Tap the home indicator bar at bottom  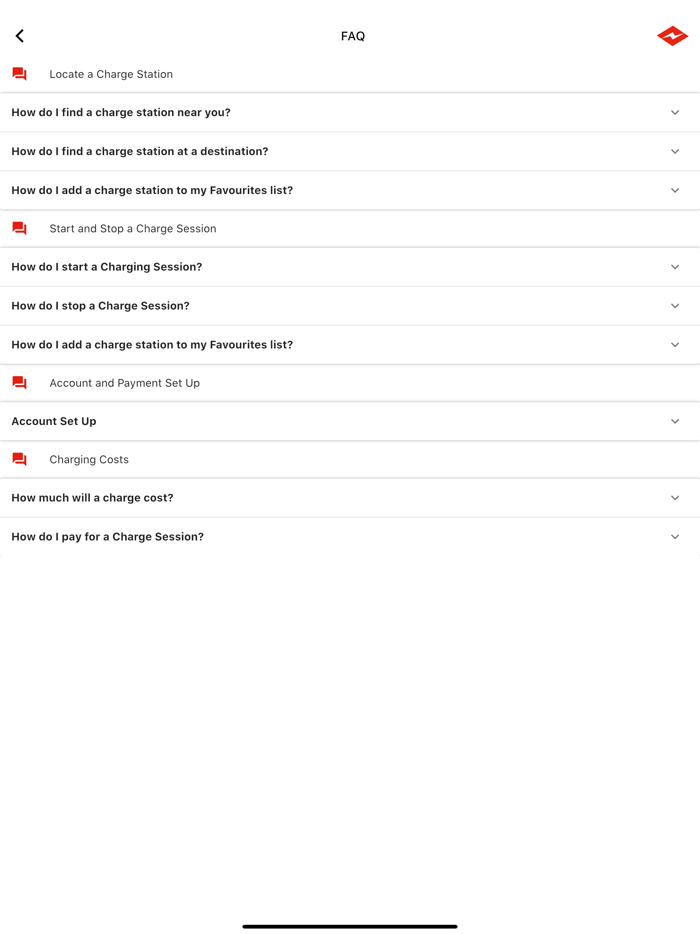[x=350, y=926]
